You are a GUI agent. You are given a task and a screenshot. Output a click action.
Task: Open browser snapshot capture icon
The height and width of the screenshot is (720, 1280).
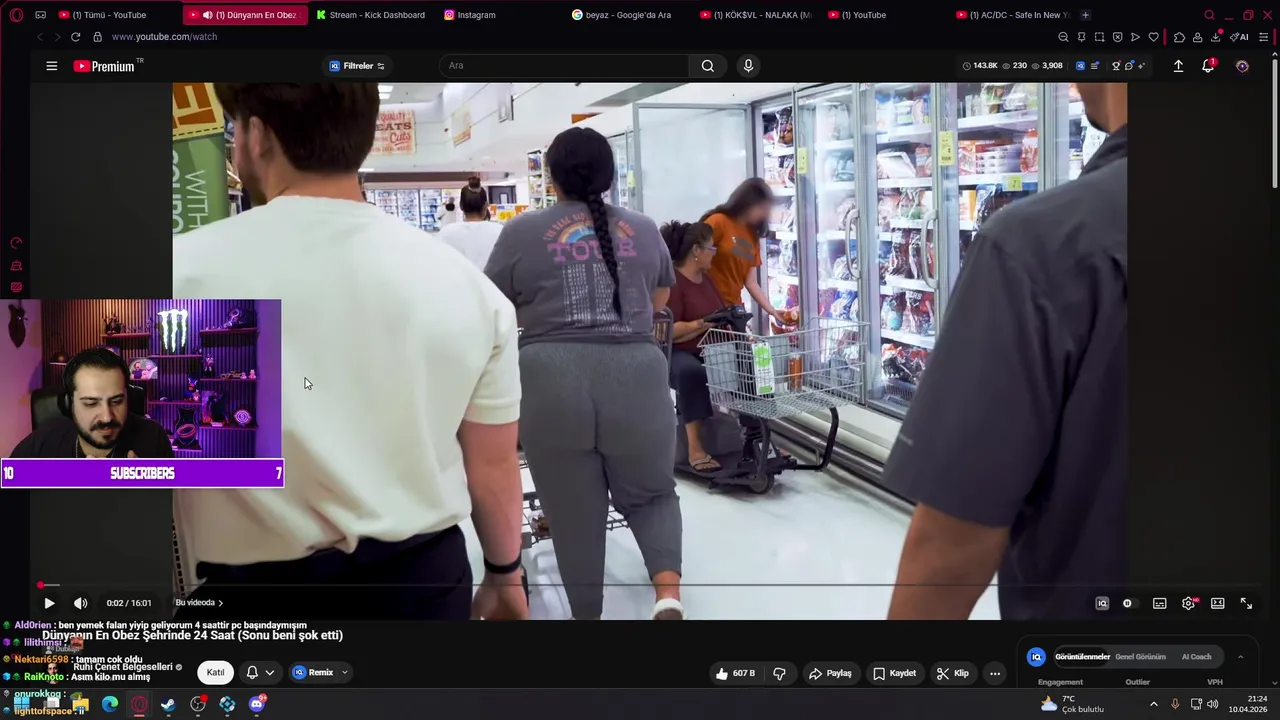[1099, 37]
